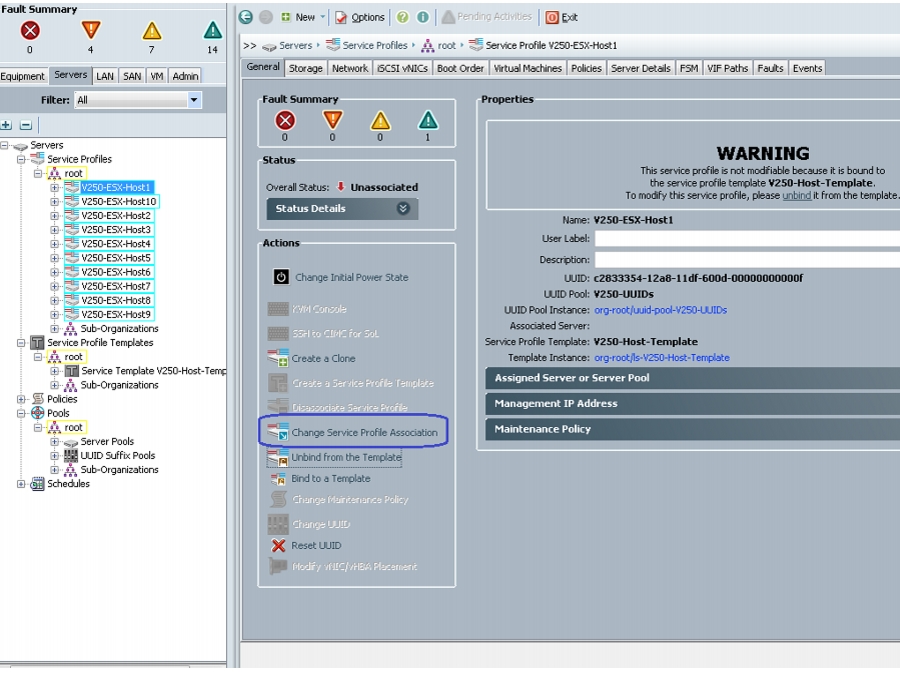Open the Server Details tab
Viewport: 900px width, 675px height.
[x=641, y=68]
